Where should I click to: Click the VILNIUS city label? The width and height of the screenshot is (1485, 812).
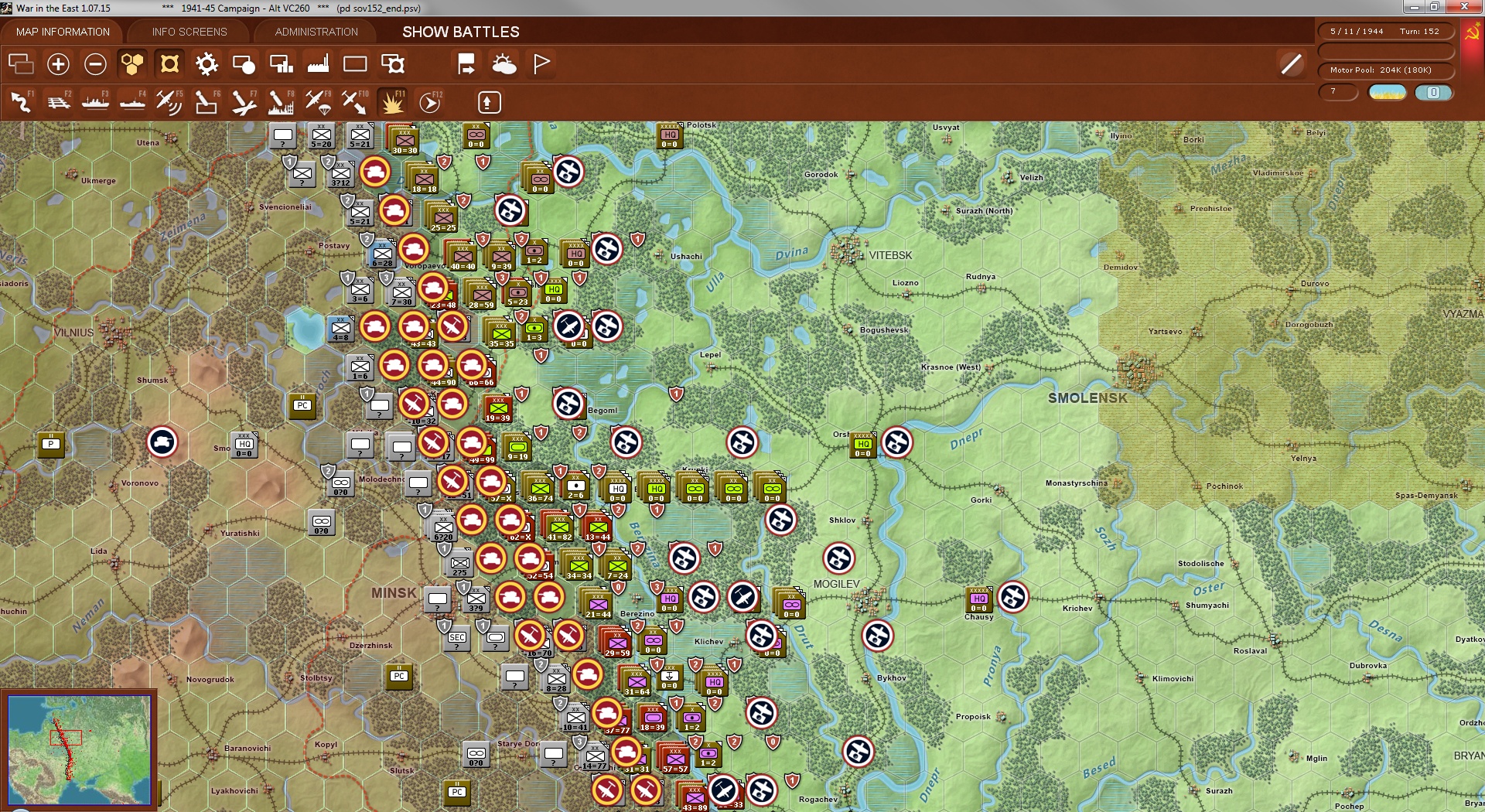coord(73,333)
